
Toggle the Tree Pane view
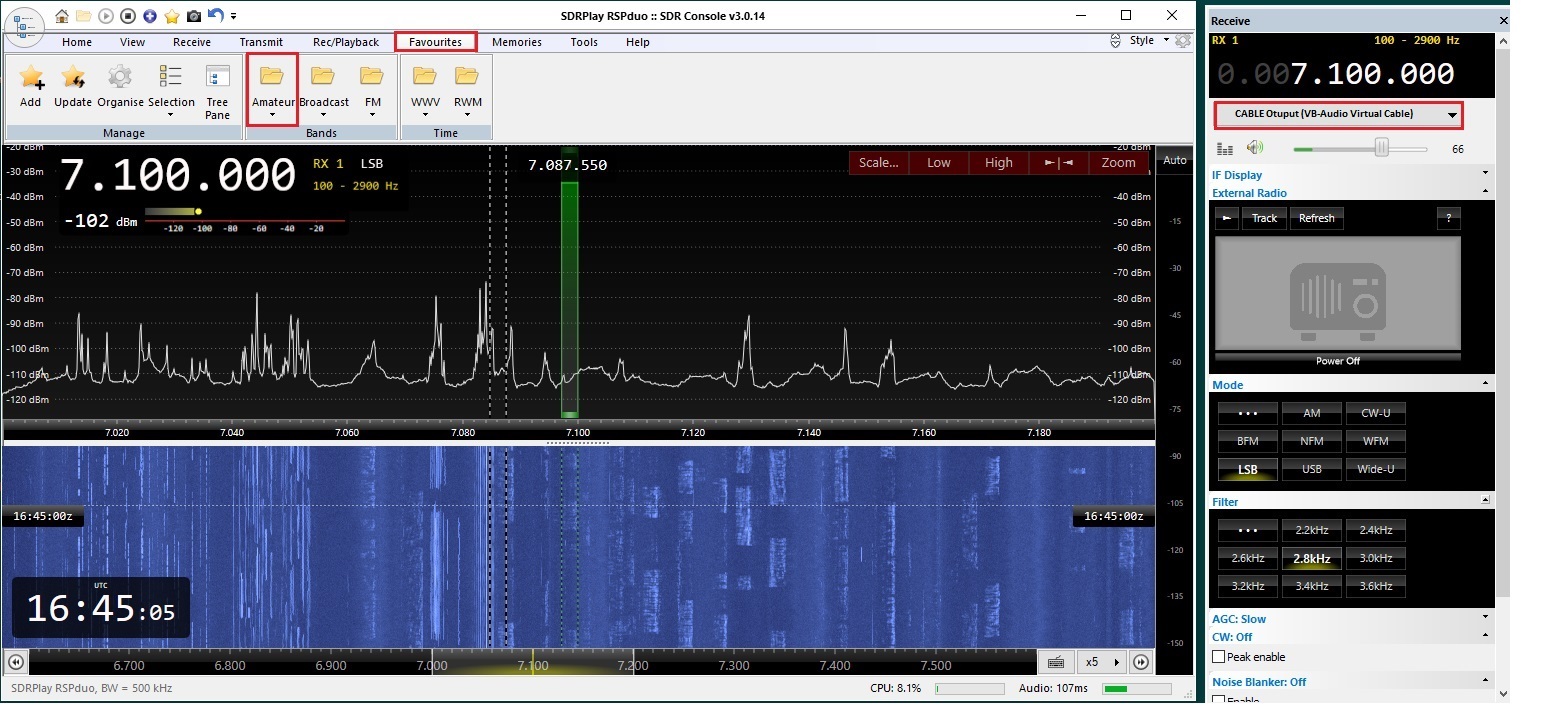(218, 92)
